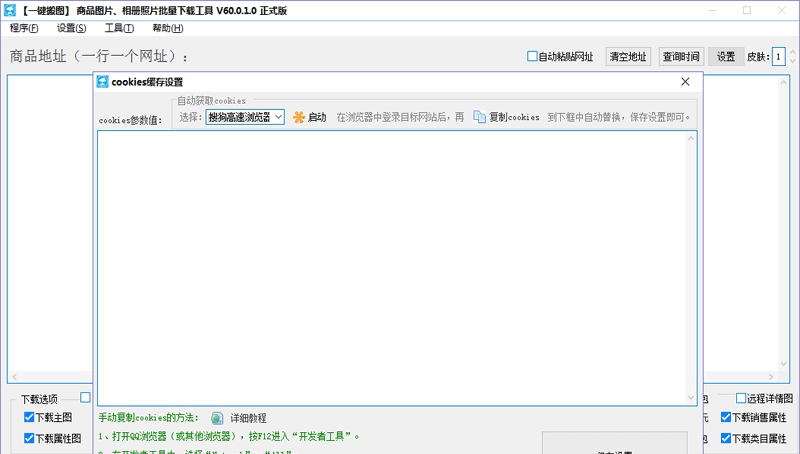Click the cookies dialog logo icon
800x454 pixels.
point(103,82)
